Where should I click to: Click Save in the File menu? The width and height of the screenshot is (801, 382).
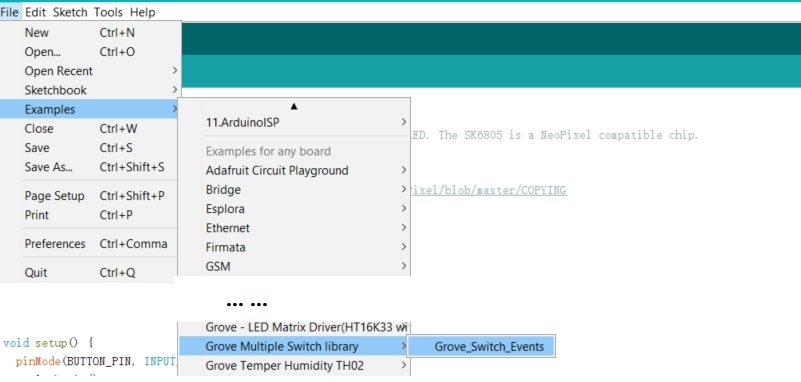coord(90,148)
